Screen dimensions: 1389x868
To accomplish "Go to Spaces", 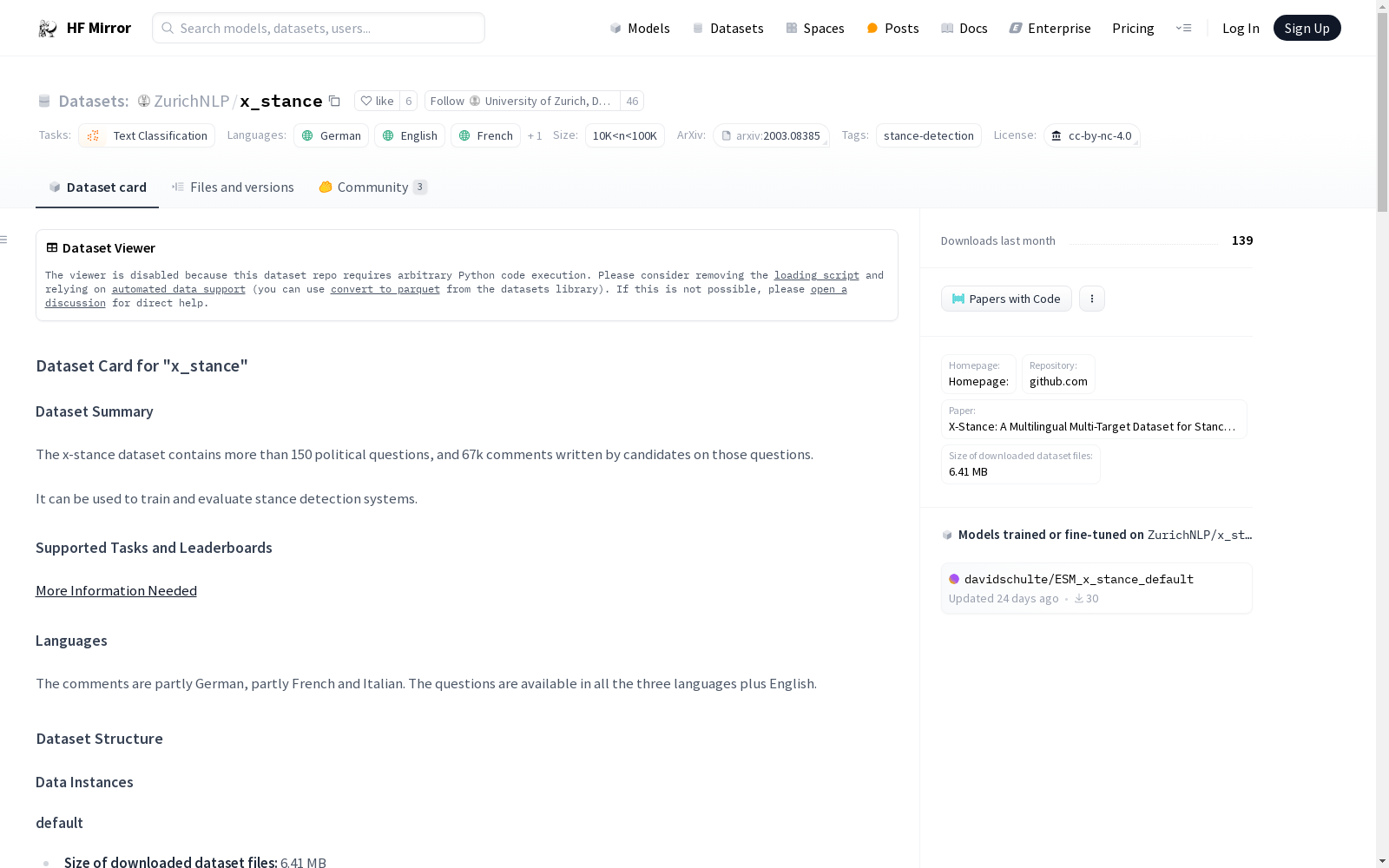I will 815,28.
